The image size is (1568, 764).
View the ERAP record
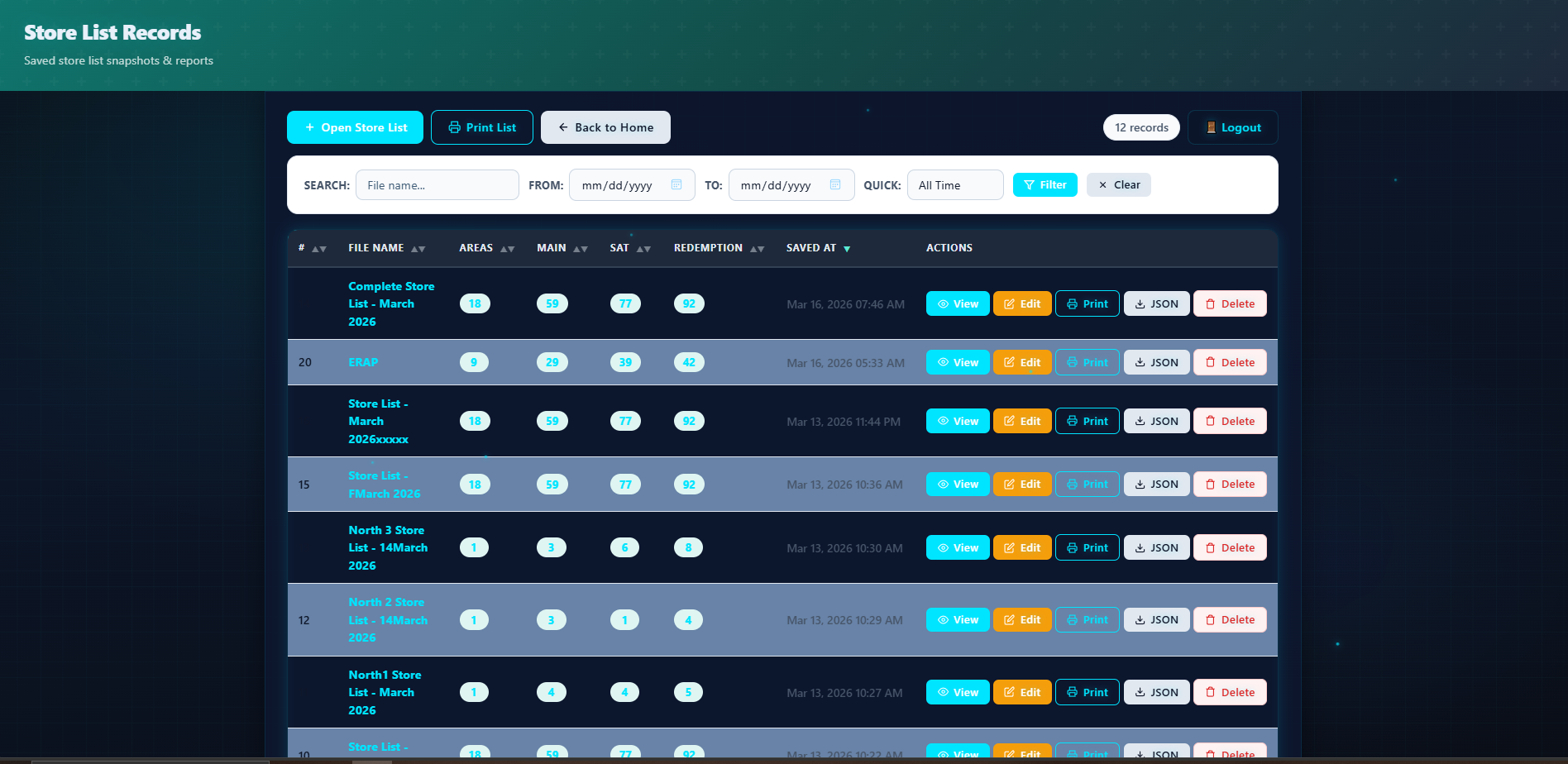click(957, 362)
